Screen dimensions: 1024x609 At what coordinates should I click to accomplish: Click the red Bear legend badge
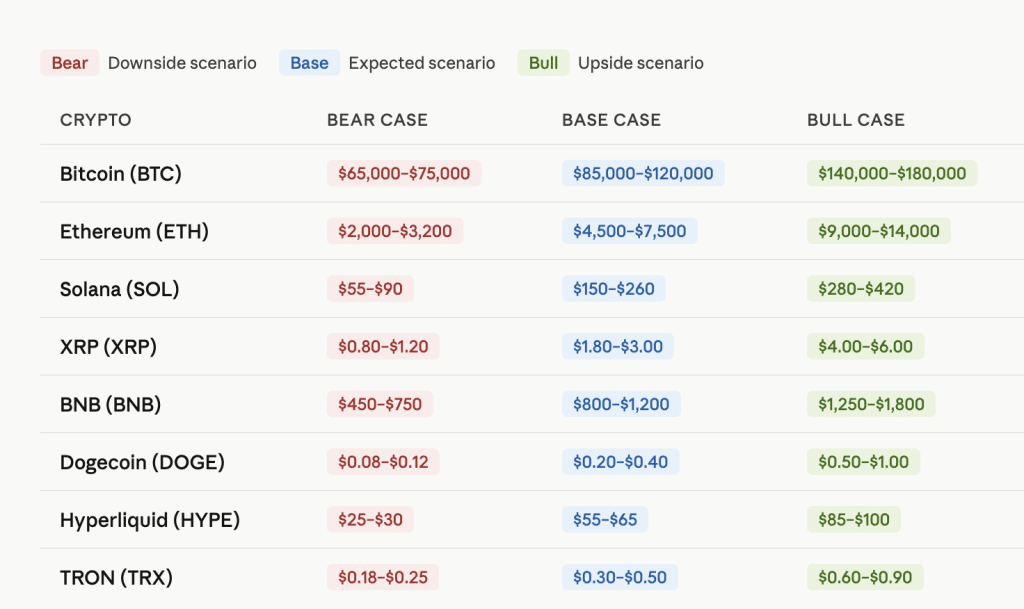(70, 63)
